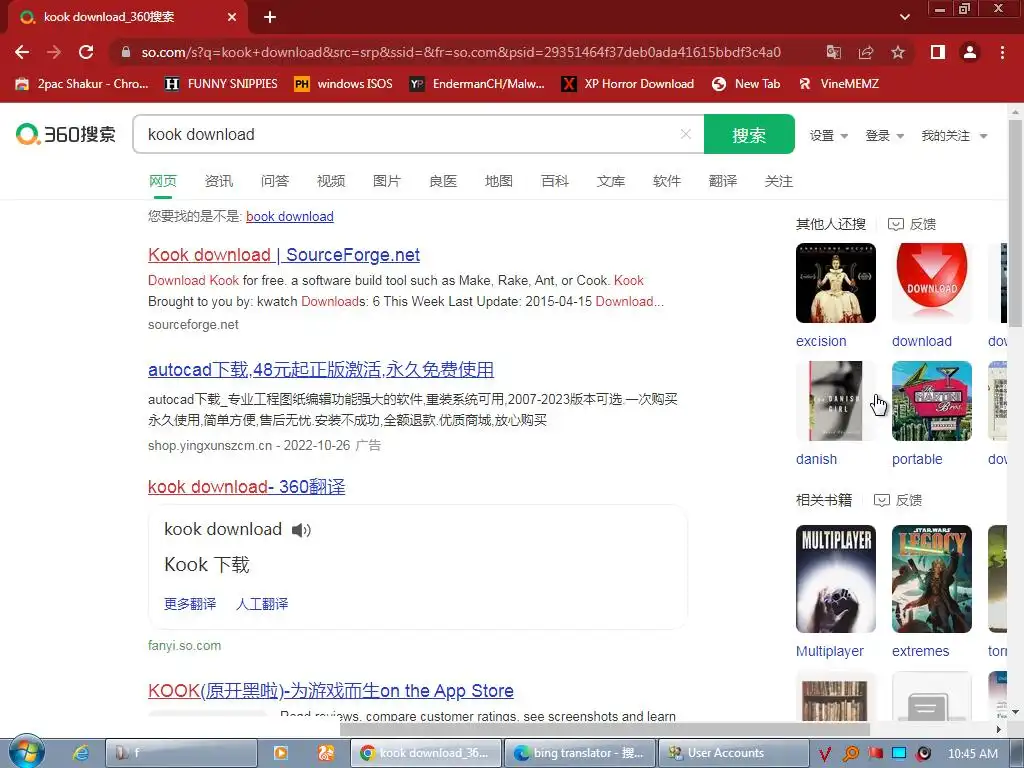
Task: Open the FUNNY SNIPPIES bookmark
Action: point(221,84)
